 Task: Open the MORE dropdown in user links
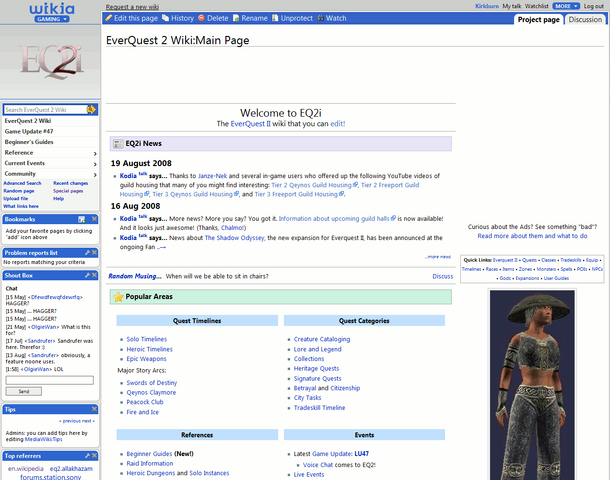(x=566, y=6)
